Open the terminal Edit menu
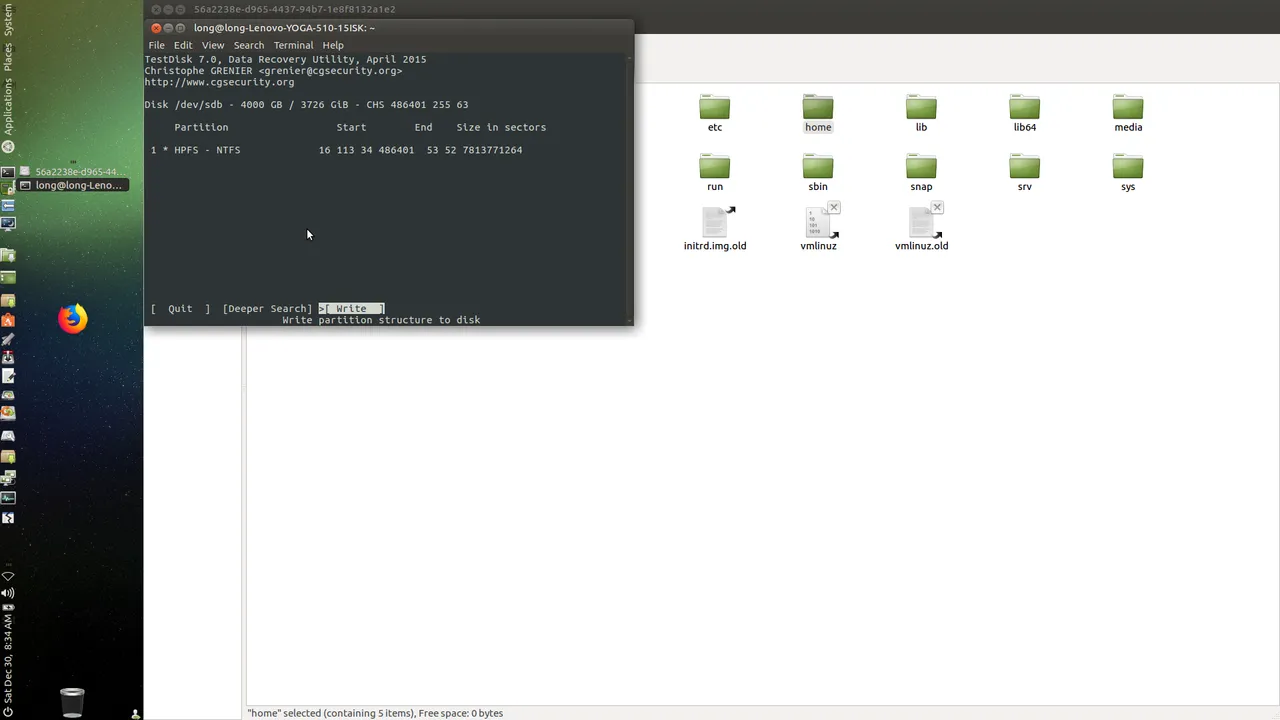 (183, 45)
